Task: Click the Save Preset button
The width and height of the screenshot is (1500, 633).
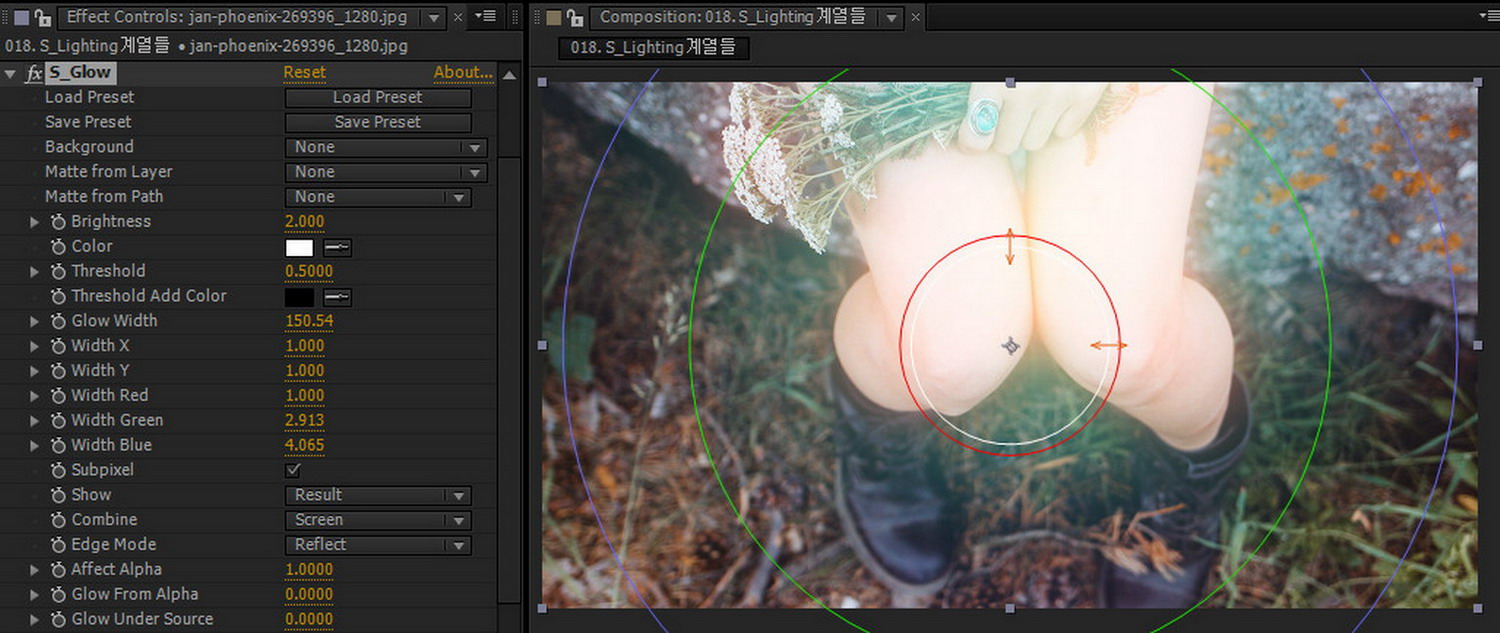Action: point(378,122)
